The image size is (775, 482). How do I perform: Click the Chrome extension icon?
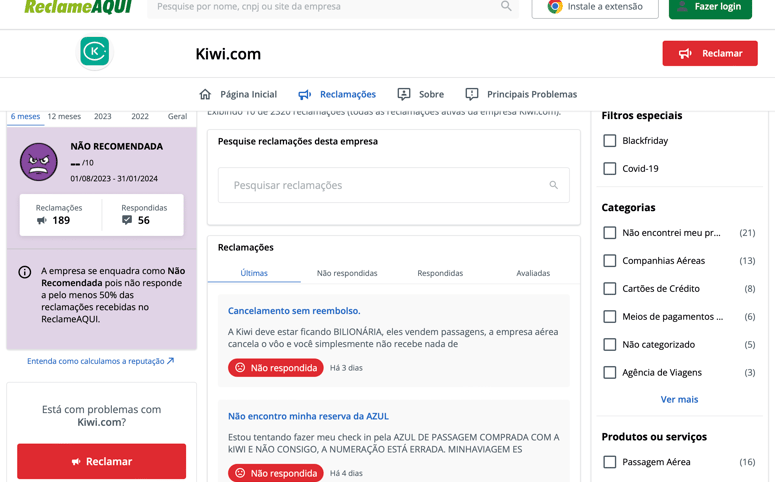pos(555,6)
